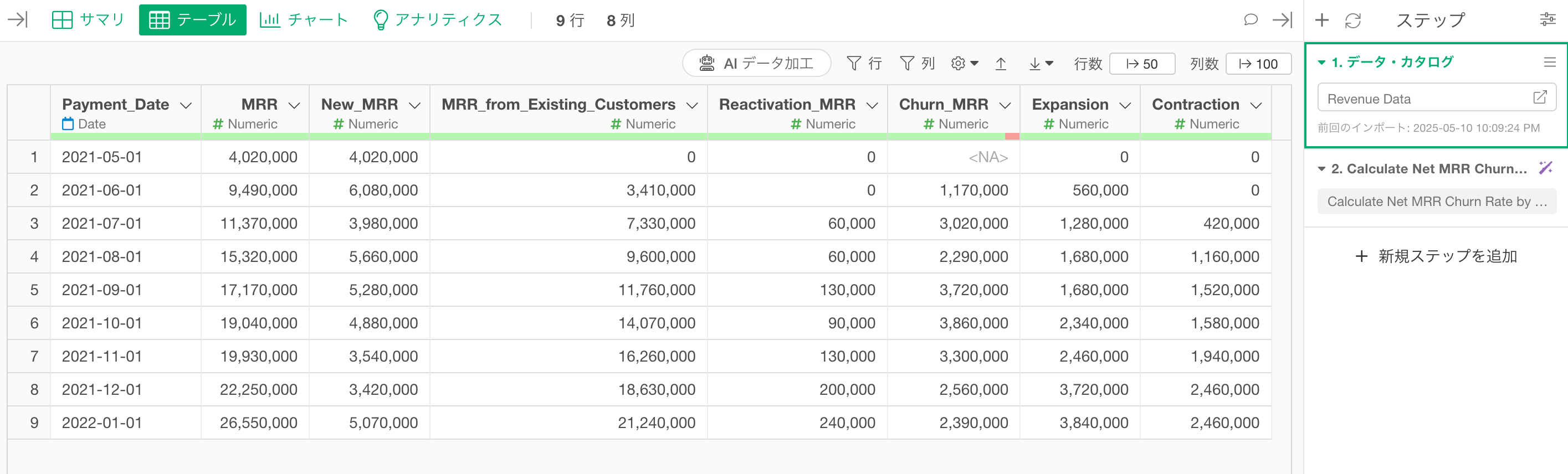Open the hamburger menu of Data Catalog step
The image size is (1568, 474).
coord(1550,62)
